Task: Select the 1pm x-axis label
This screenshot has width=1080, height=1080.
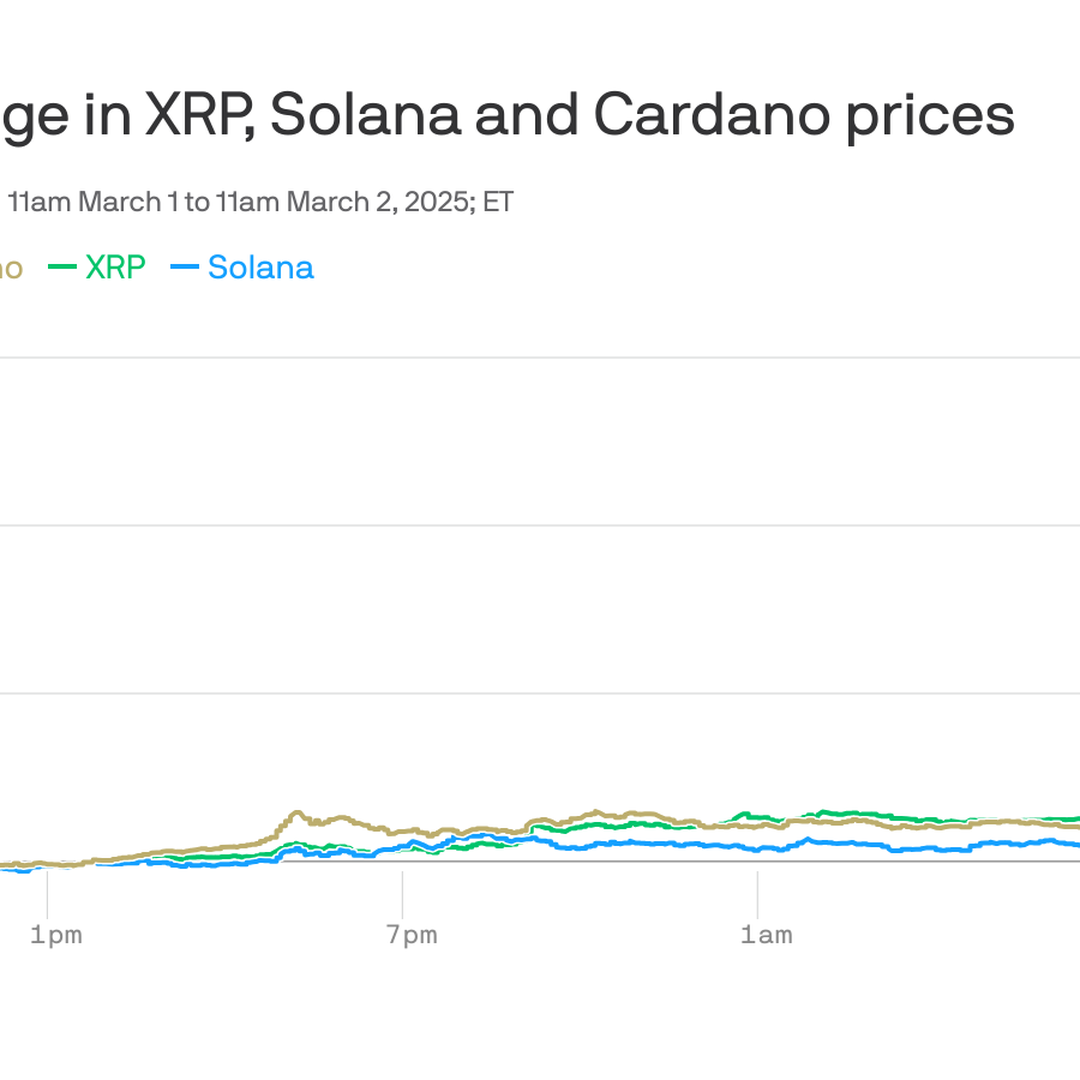Action: (x=55, y=935)
